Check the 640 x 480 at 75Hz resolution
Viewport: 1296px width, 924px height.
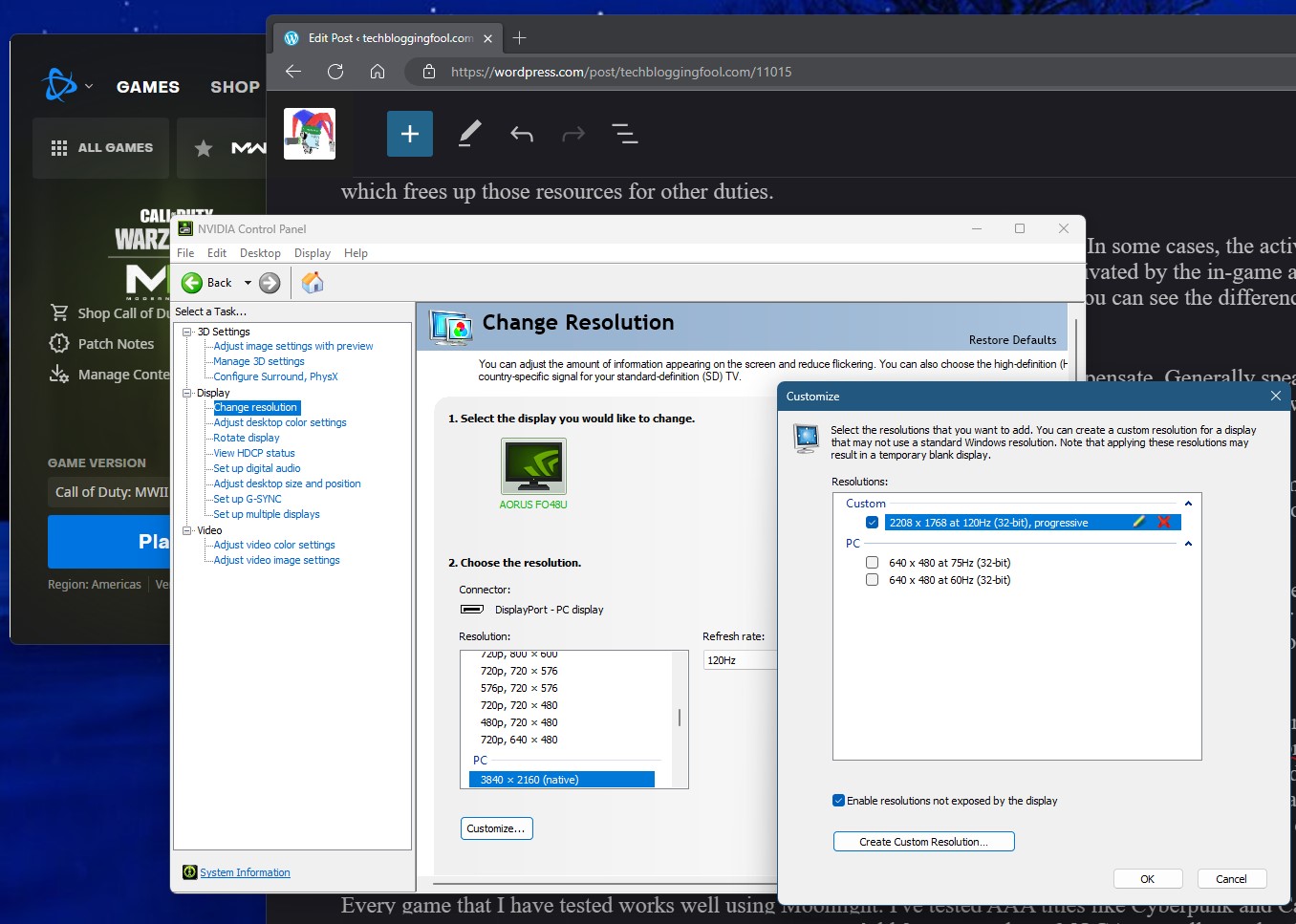[872, 562]
